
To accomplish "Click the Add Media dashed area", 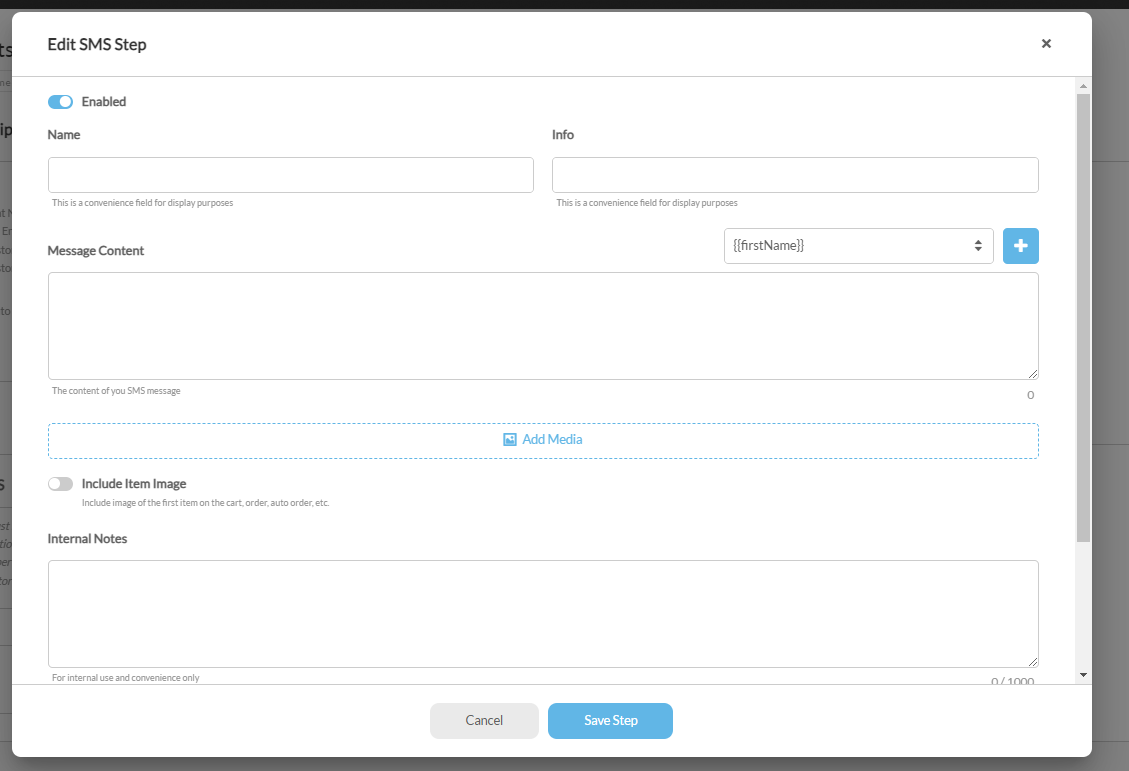I will 543,441.
